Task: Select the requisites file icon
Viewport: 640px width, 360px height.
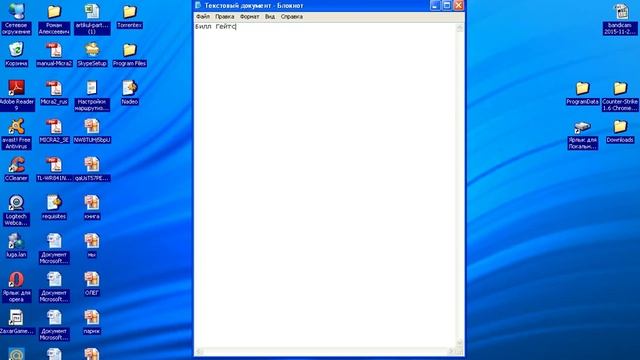Action: pyautogui.click(x=54, y=207)
